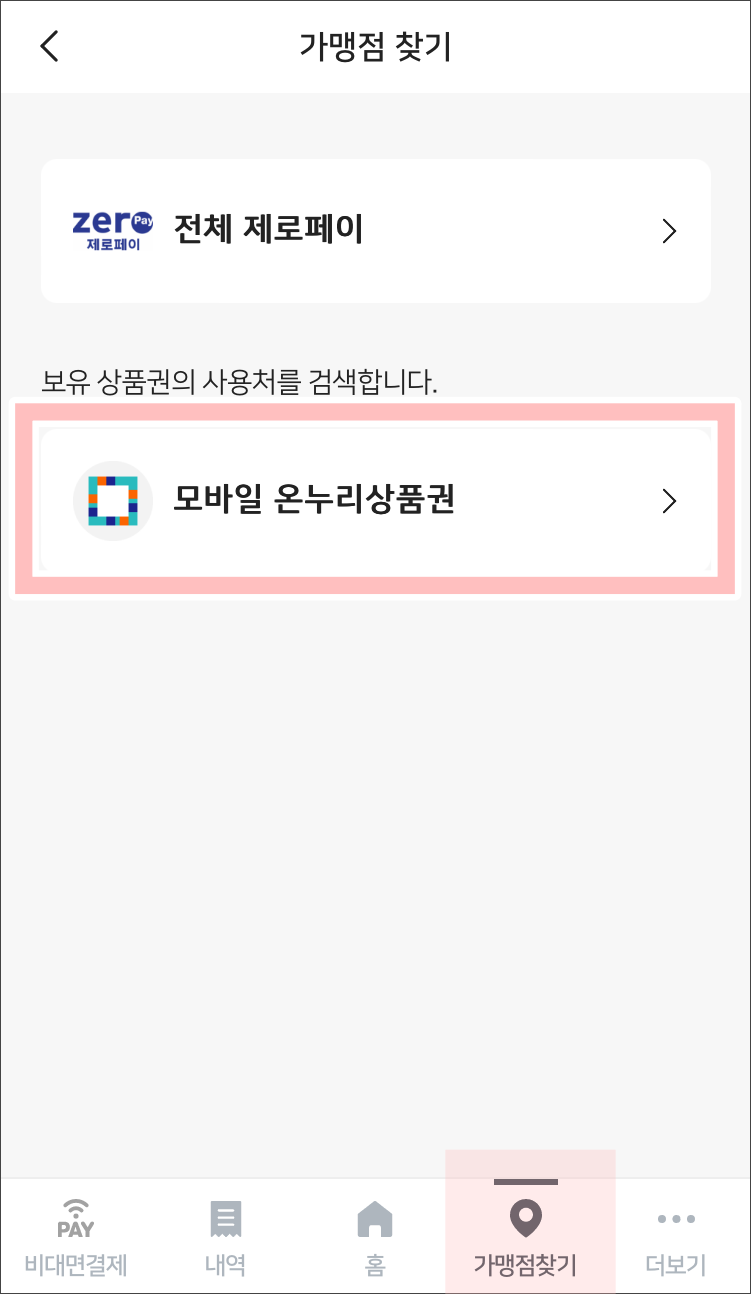
Task: Tap the 내역 receipt icon
Action: 226,1218
